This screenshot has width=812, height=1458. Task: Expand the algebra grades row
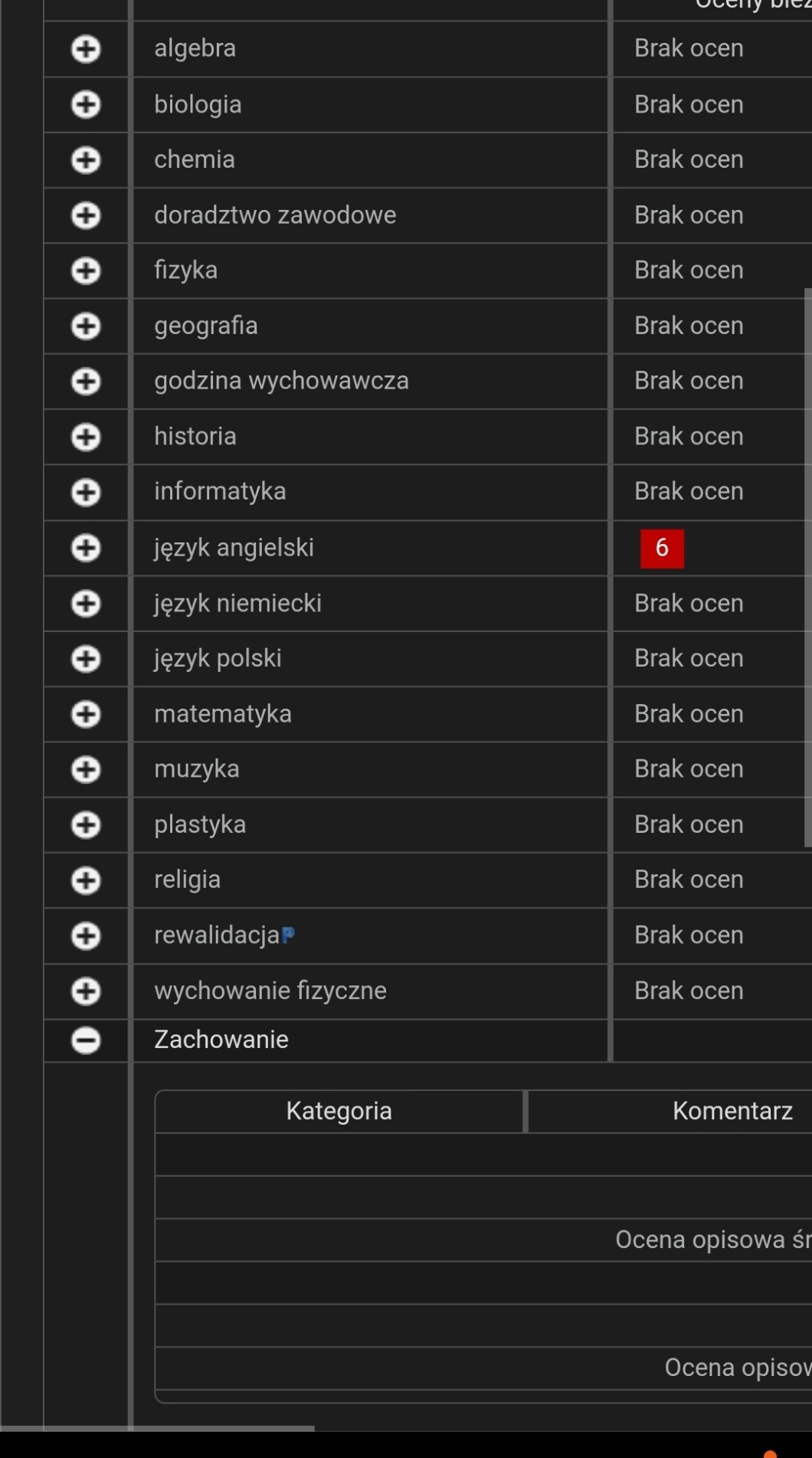pyautogui.click(x=86, y=49)
